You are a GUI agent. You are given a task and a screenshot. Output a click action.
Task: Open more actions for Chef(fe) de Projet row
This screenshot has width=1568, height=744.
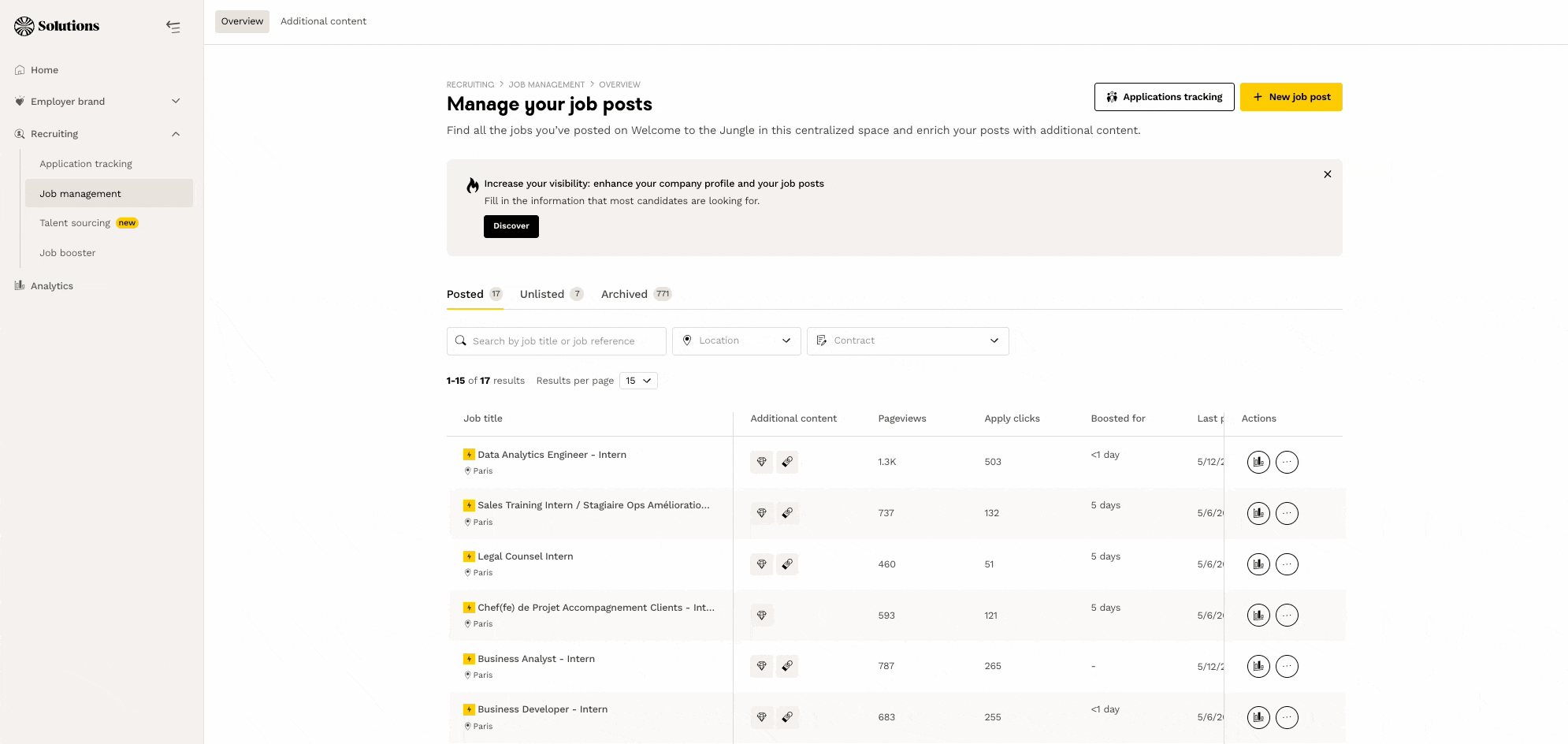click(1287, 616)
